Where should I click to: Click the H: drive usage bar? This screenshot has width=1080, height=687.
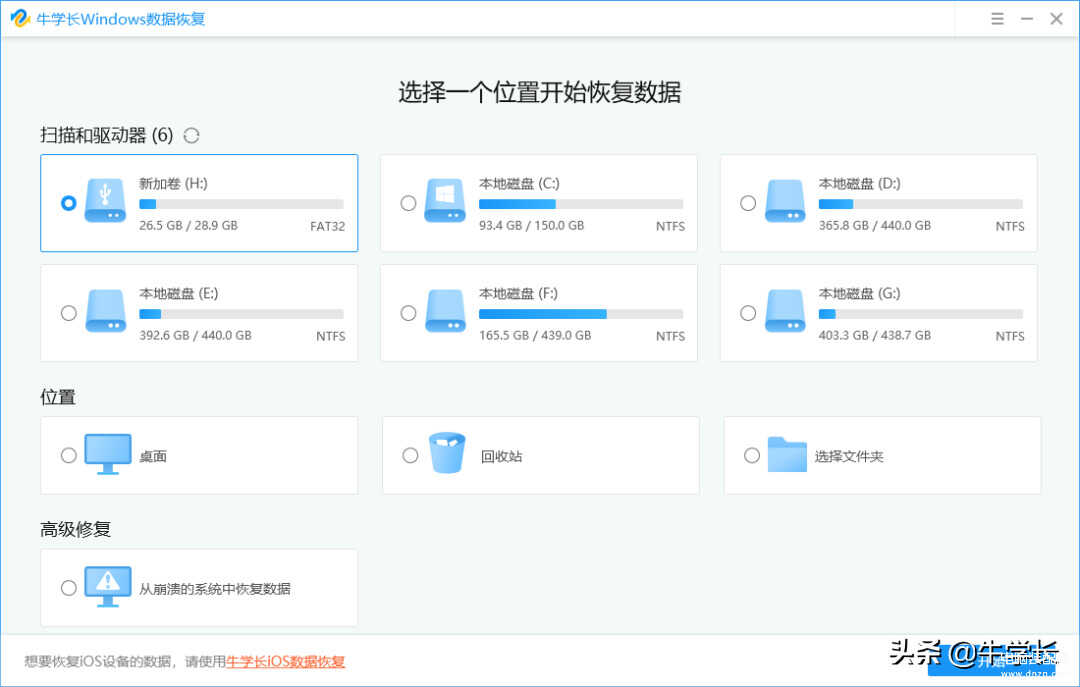coord(241,204)
